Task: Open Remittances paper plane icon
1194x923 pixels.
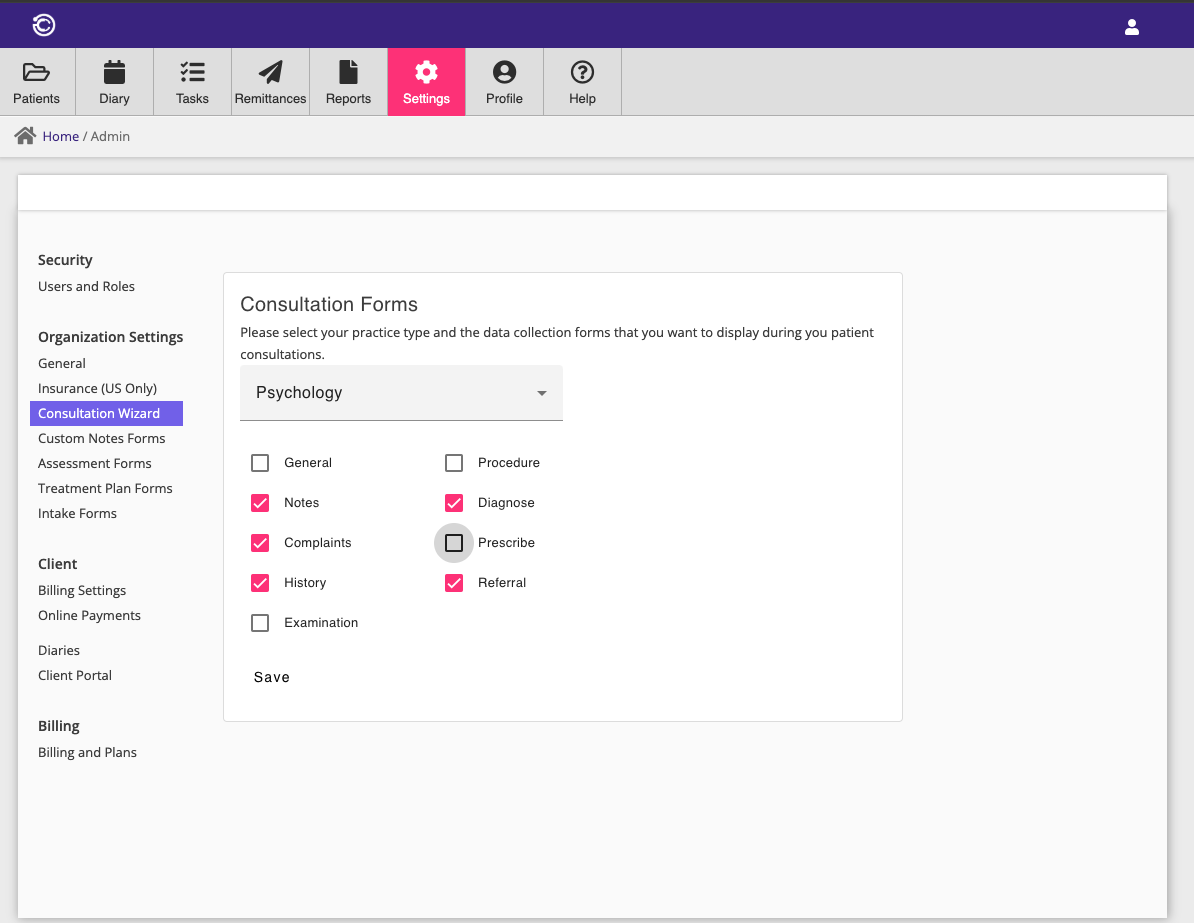Action: (x=270, y=72)
